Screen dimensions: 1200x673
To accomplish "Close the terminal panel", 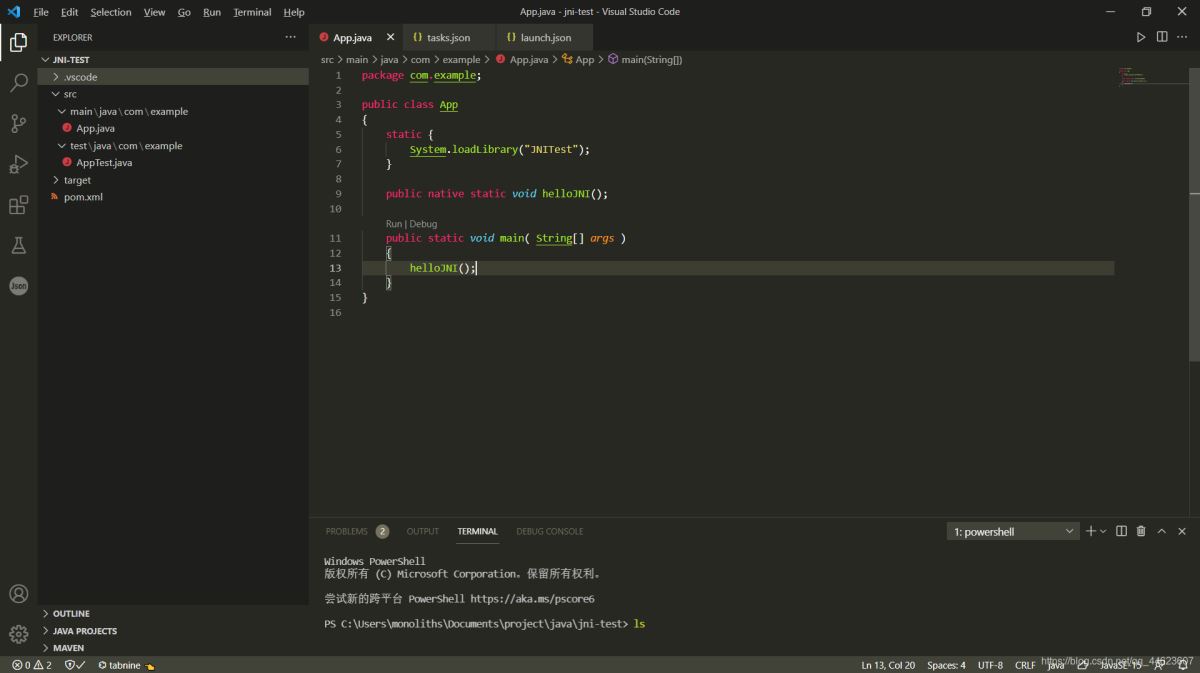I will 1182,531.
